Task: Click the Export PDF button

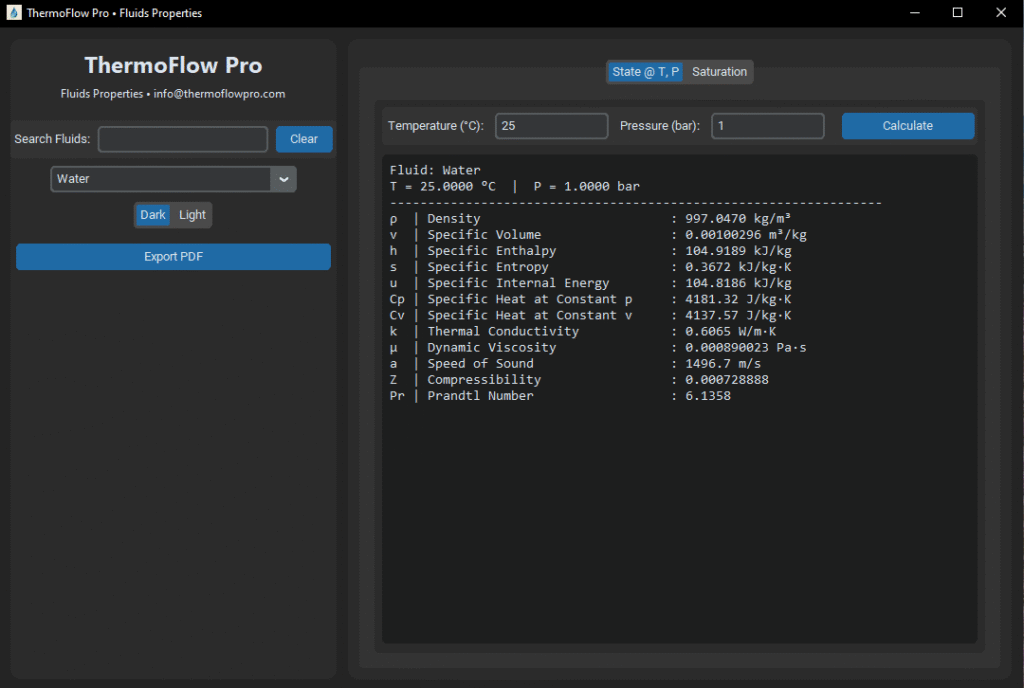Action: tap(173, 257)
